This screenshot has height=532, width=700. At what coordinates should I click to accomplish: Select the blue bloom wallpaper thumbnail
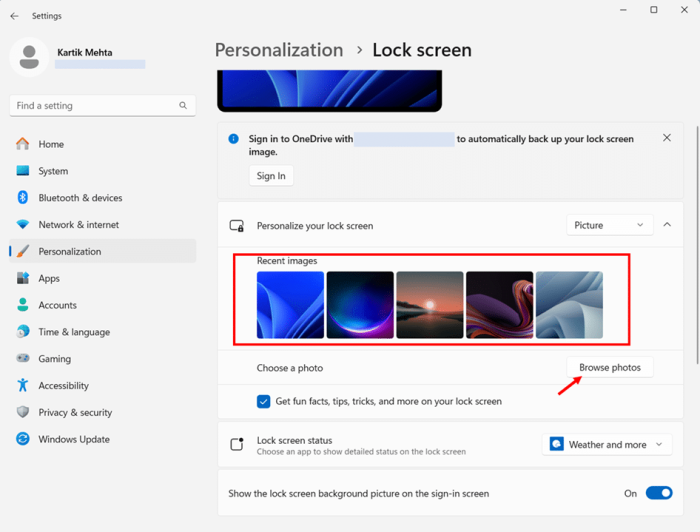290,305
